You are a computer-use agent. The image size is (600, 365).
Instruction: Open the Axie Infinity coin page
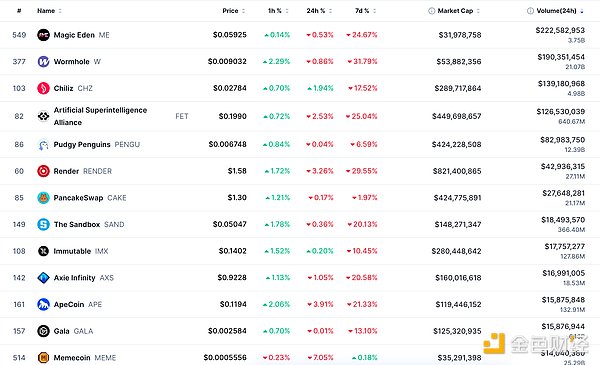pos(74,278)
